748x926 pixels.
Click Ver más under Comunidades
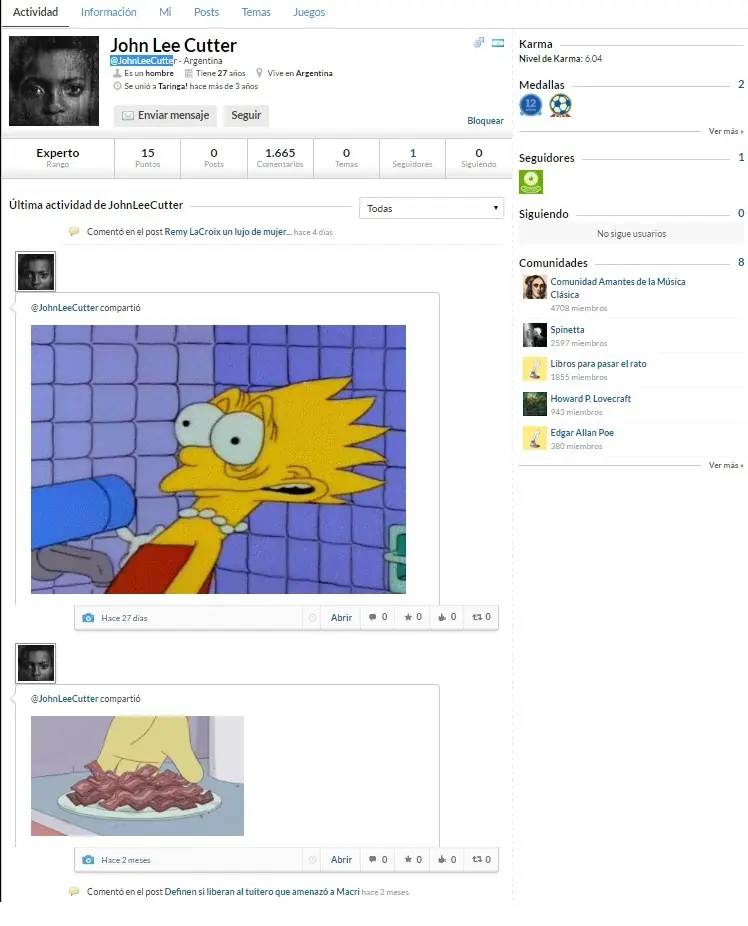point(726,465)
